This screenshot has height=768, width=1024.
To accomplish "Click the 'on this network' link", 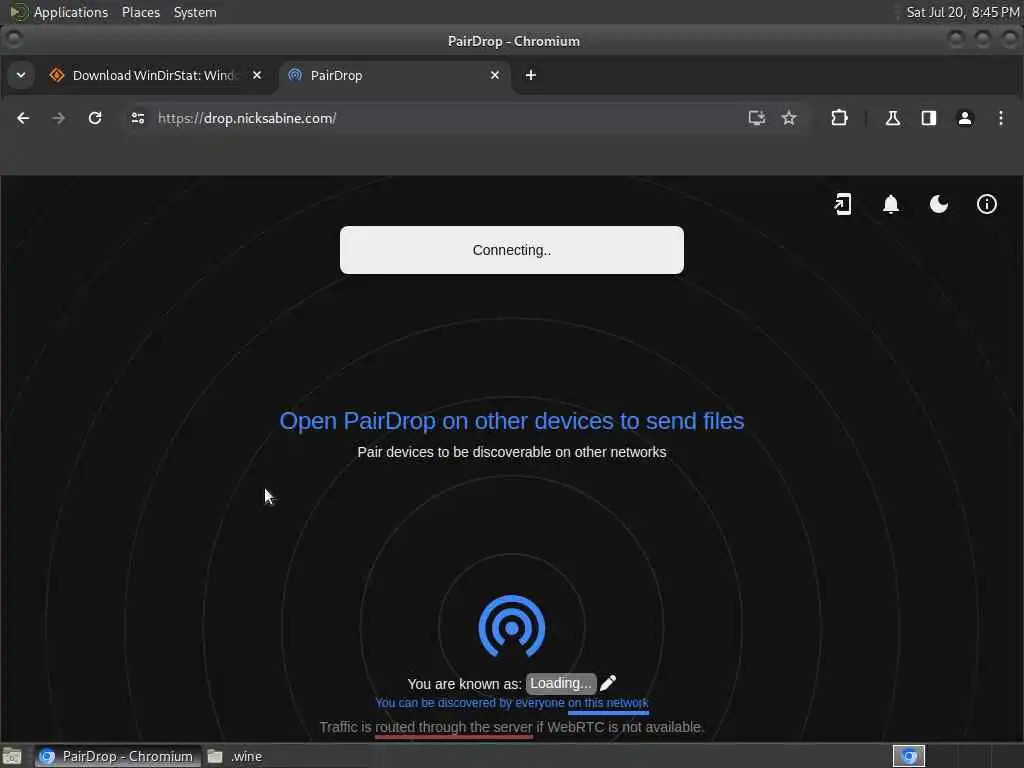I will pos(608,703).
